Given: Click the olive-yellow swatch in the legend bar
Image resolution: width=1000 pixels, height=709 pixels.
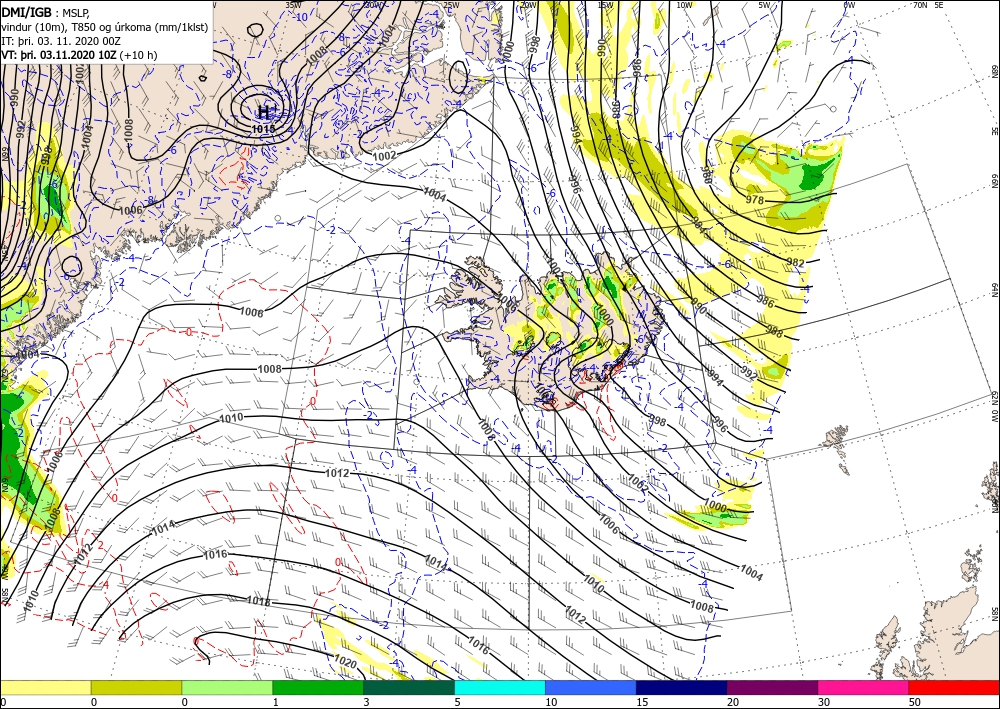Looking at the screenshot, I should pyautogui.click(x=136, y=687).
